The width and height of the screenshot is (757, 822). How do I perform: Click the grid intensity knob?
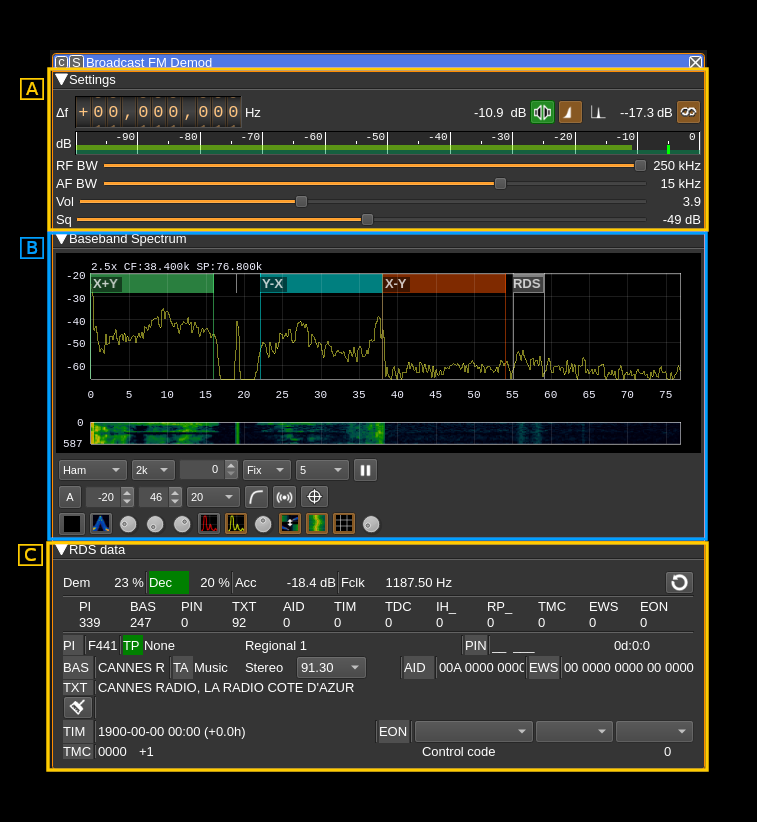(371, 524)
